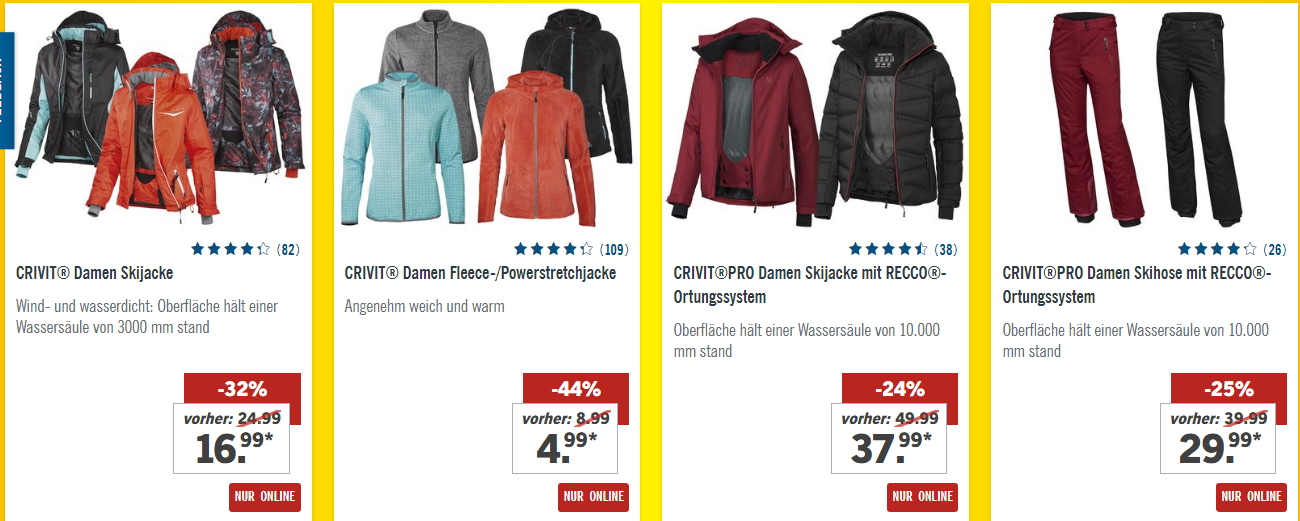Open the CRIVIT® Damen Skijacke title link
This screenshot has height=521, width=1300.
pos(95,273)
